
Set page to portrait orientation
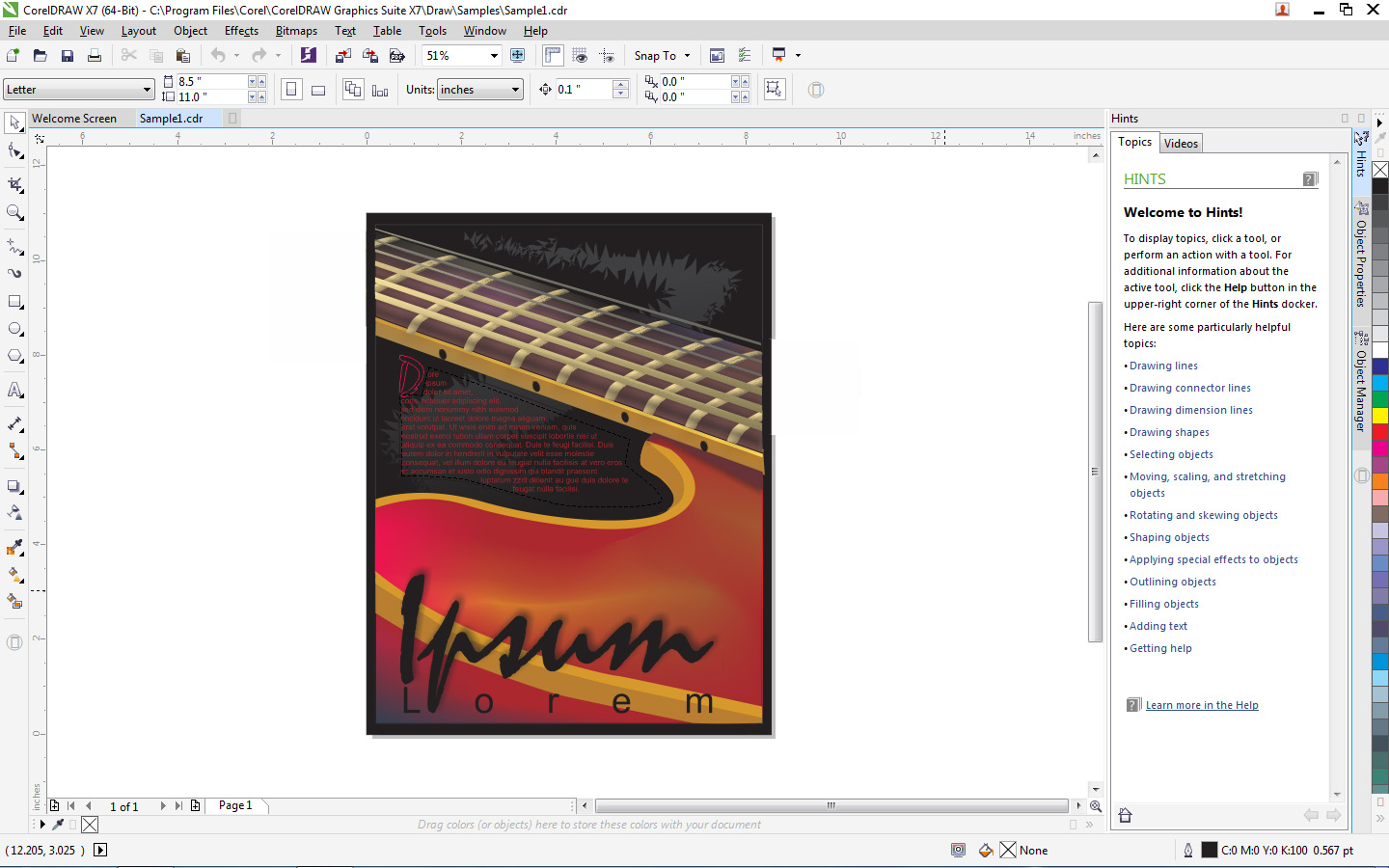tap(291, 90)
